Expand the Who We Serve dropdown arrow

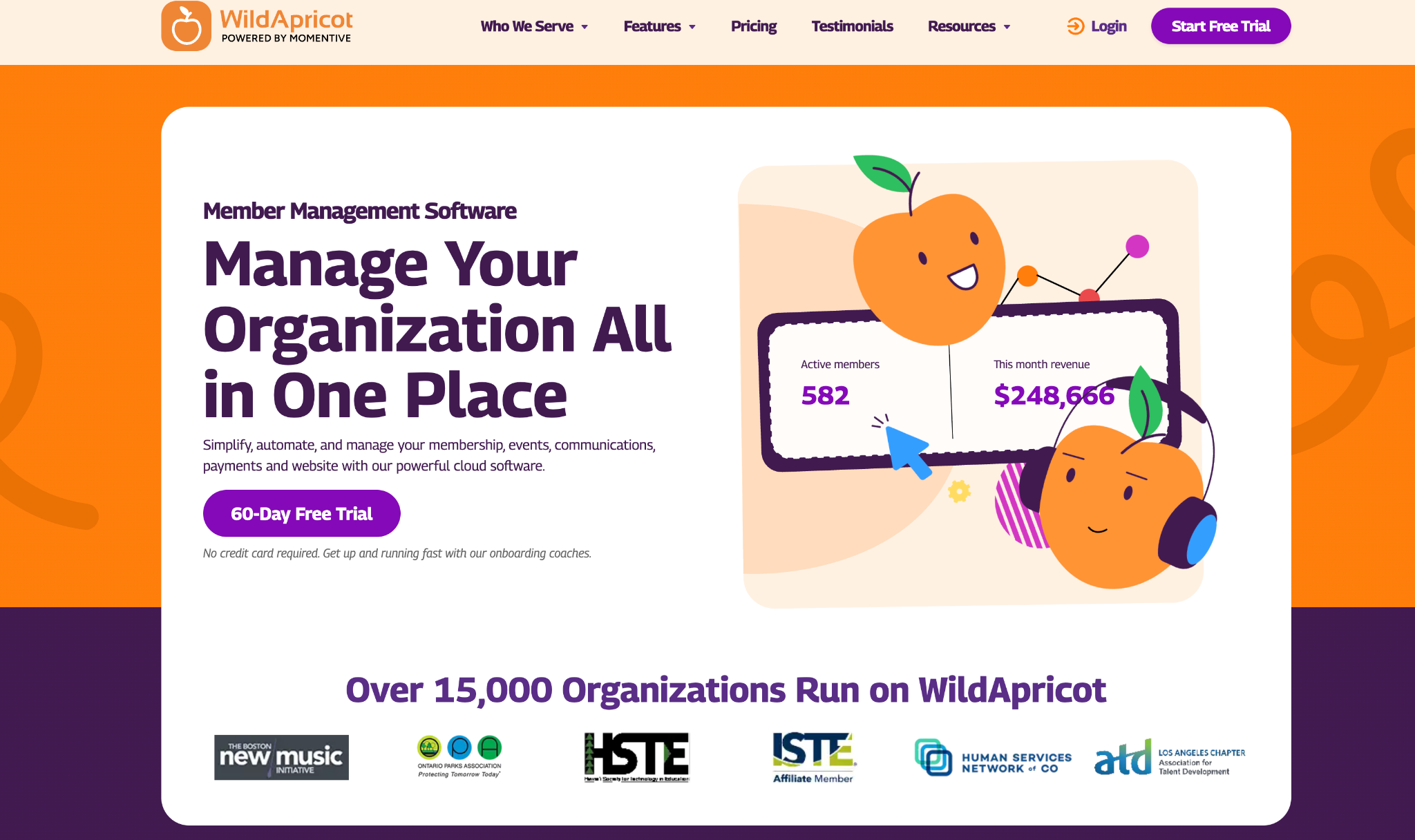tap(585, 27)
